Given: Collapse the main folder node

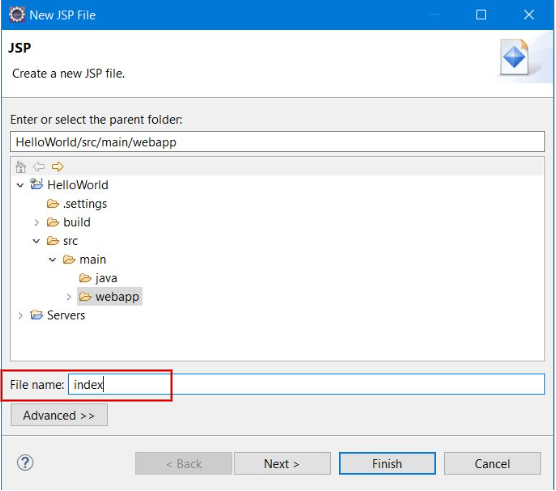Looking at the screenshot, I should pos(52,260).
